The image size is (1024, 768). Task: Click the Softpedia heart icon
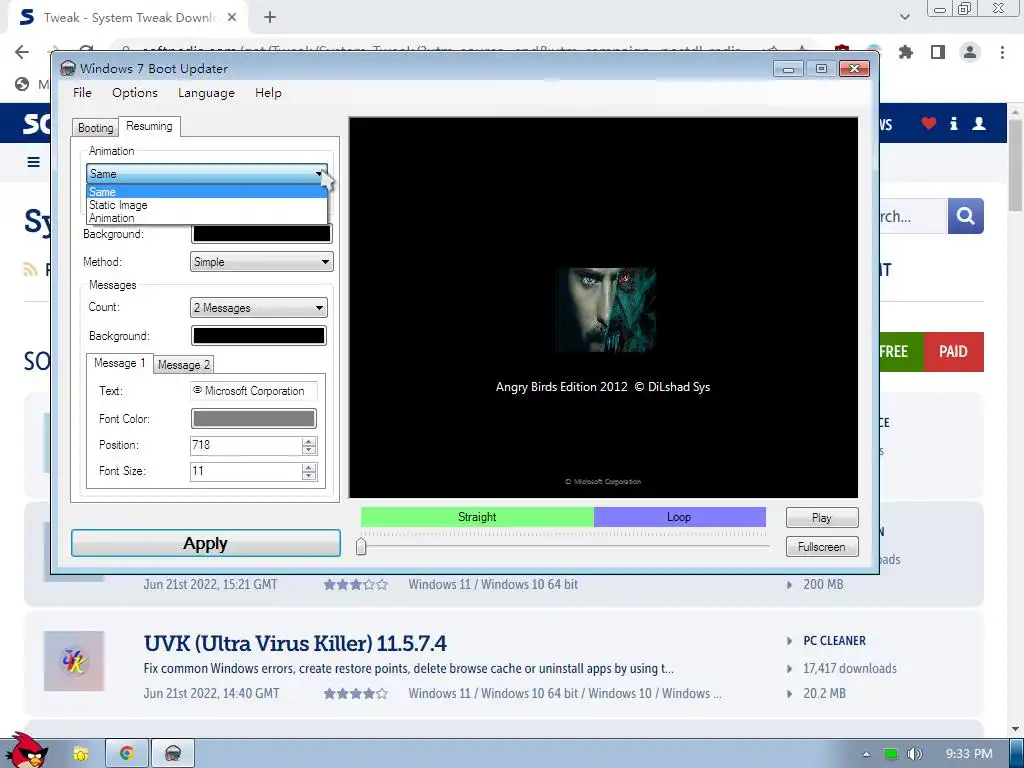[x=929, y=123]
